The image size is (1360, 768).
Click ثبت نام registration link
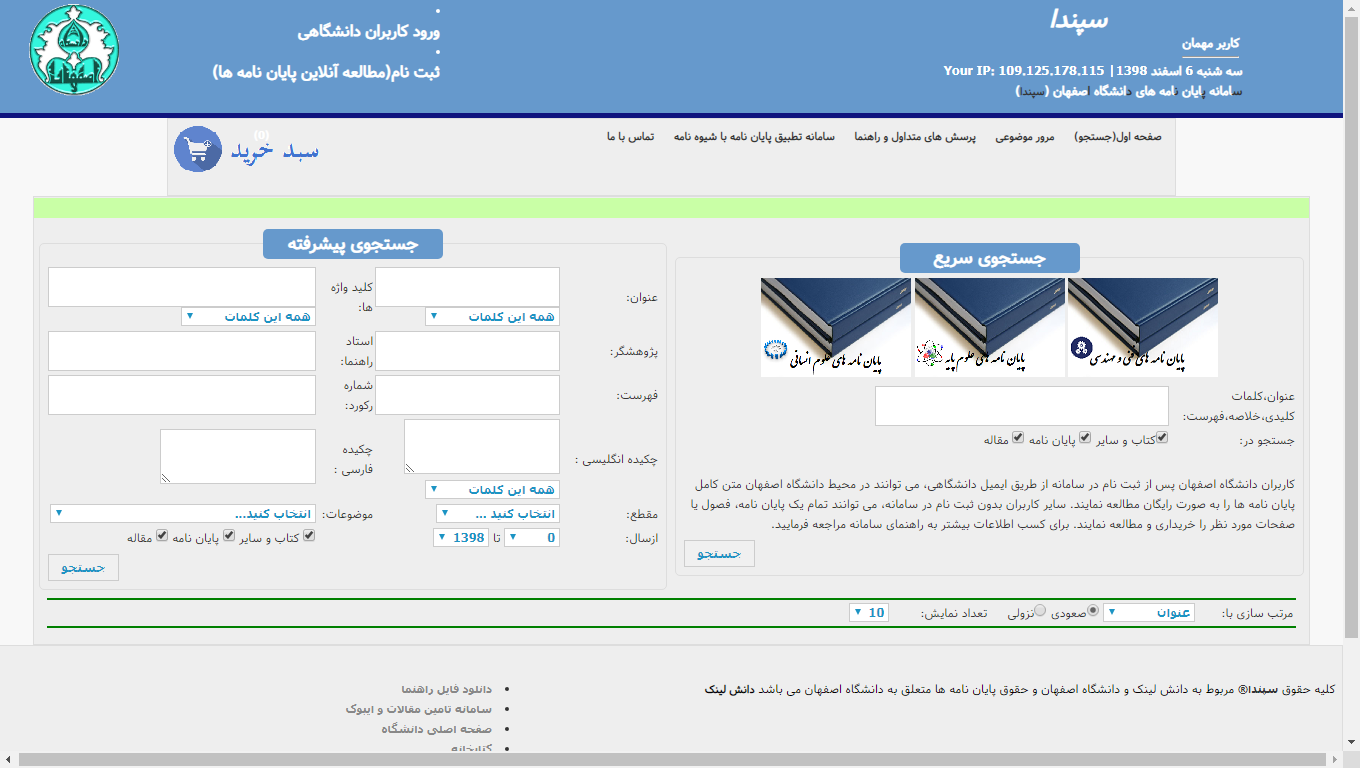[326, 72]
